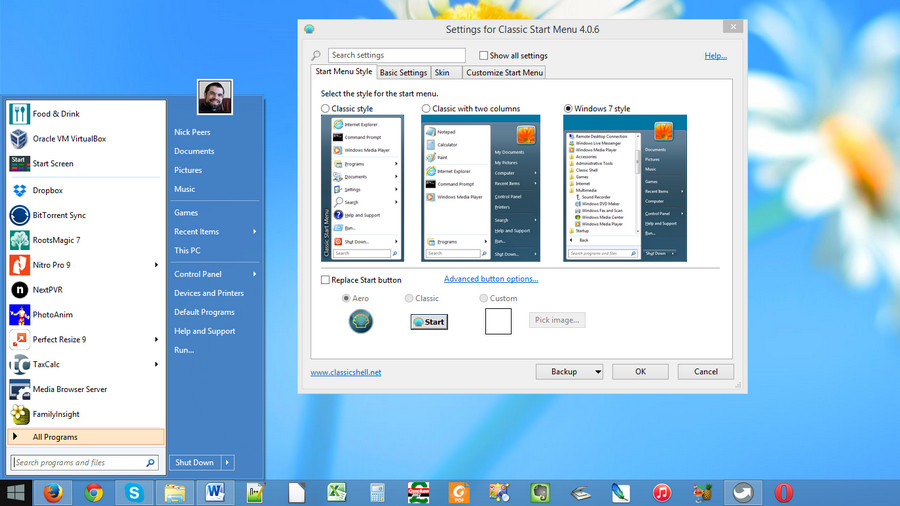Screen dimensions: 900x506
Task: Open NextPVR program icon
Action: point(20,290)
